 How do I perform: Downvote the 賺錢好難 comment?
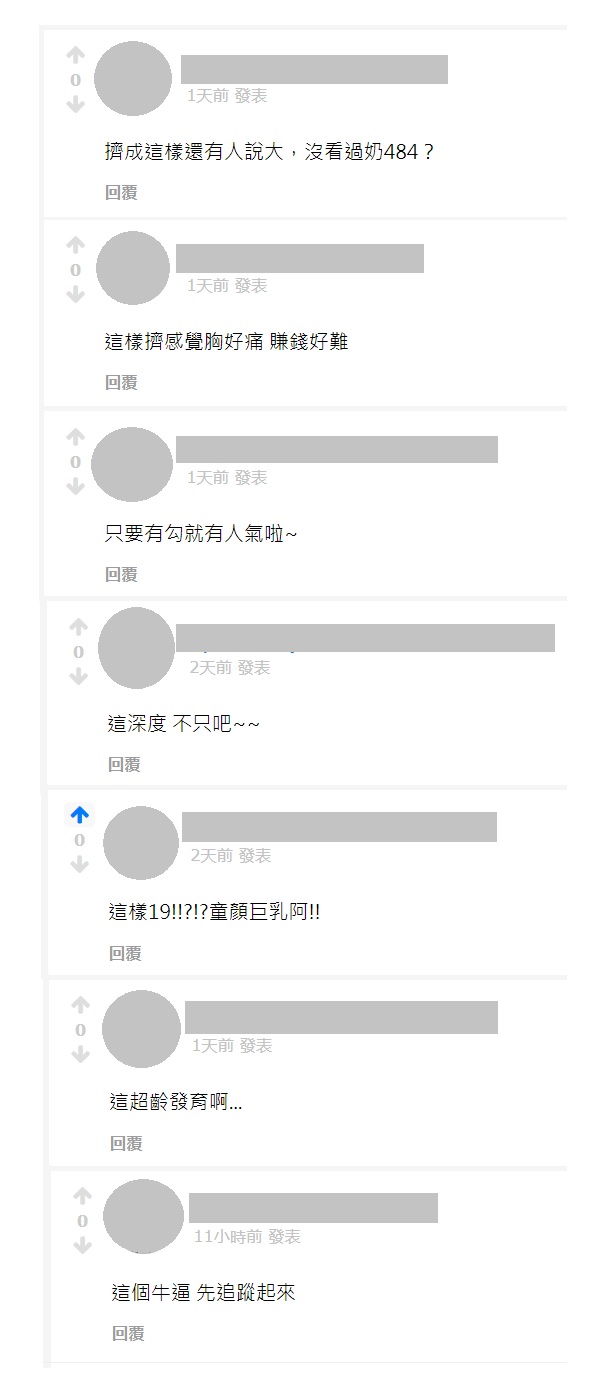coord(76,294)
